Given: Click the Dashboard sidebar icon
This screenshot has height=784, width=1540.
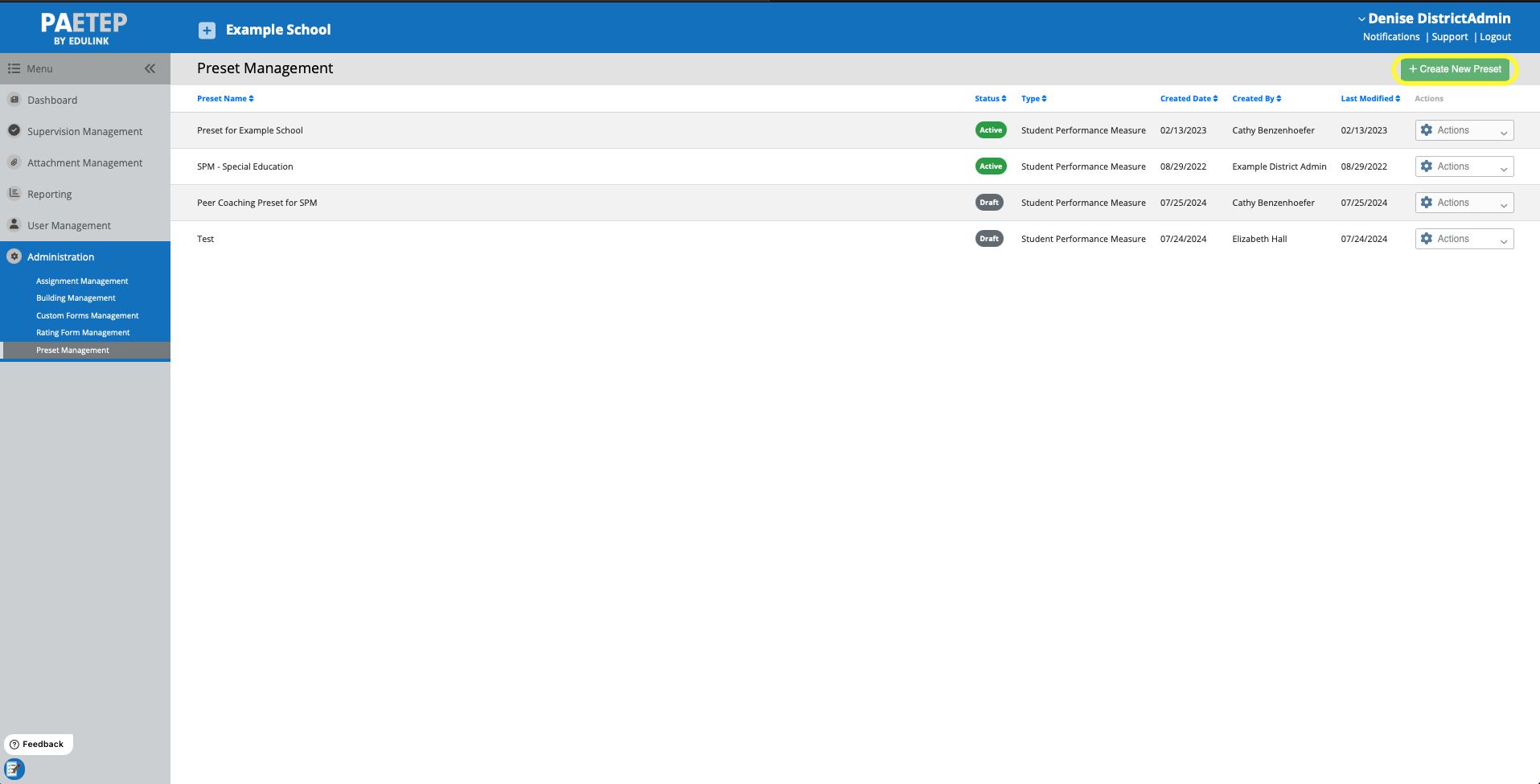Looking at the screenshot, I should coord(14,100).
